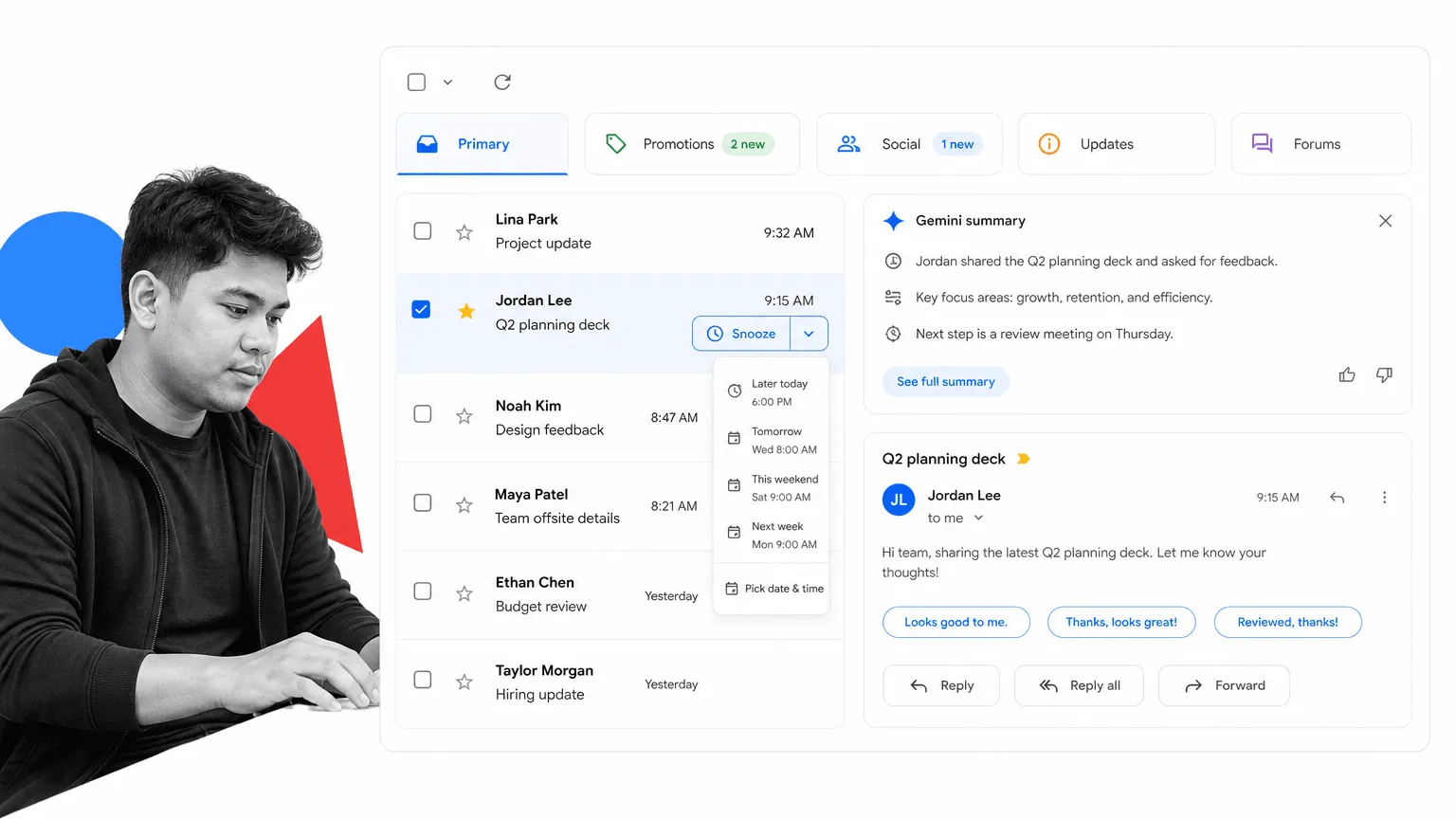Star the Noah Kim email
The width and height of the screenshot is (1456, 819).
(464, 415)
